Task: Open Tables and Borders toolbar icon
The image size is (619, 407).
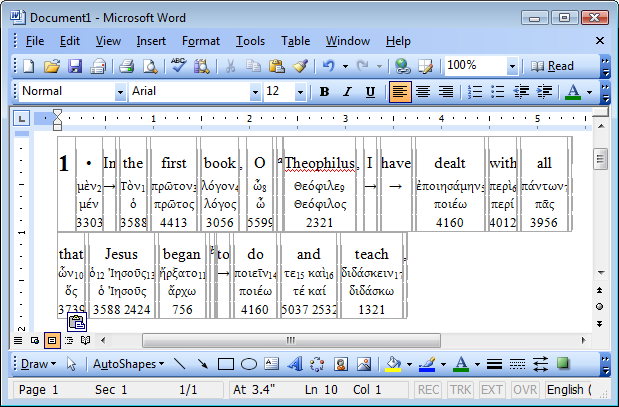Action: tap(426, 66)
